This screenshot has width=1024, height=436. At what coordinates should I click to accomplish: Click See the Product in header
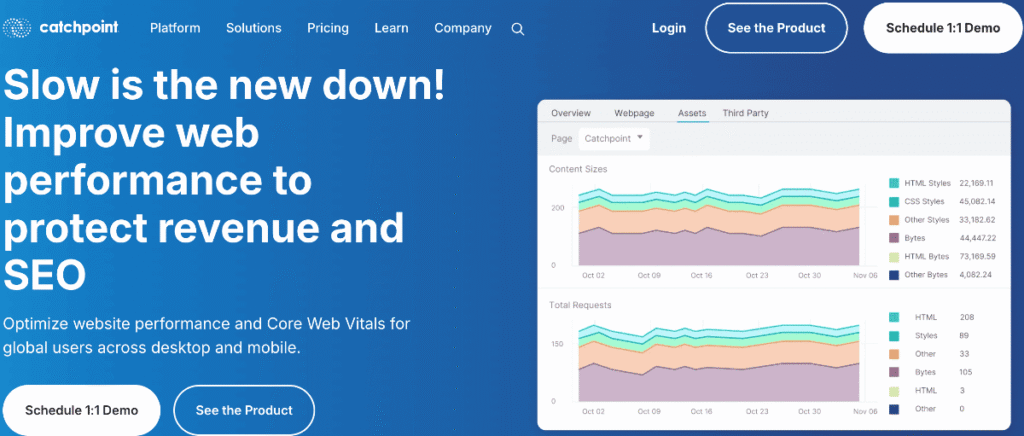tap(776, 28)
